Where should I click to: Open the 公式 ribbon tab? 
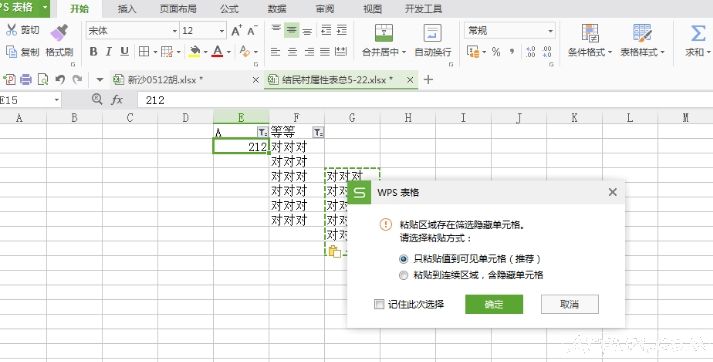click(229, 9)
